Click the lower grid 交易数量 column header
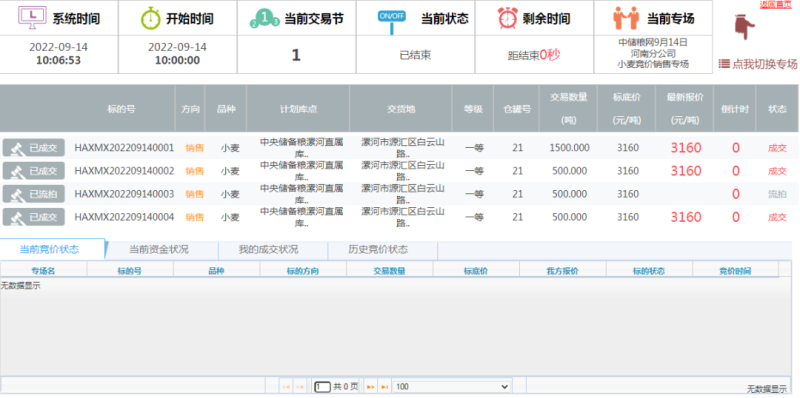The height and width of the screenshot is (398, 800). (389, 271)
